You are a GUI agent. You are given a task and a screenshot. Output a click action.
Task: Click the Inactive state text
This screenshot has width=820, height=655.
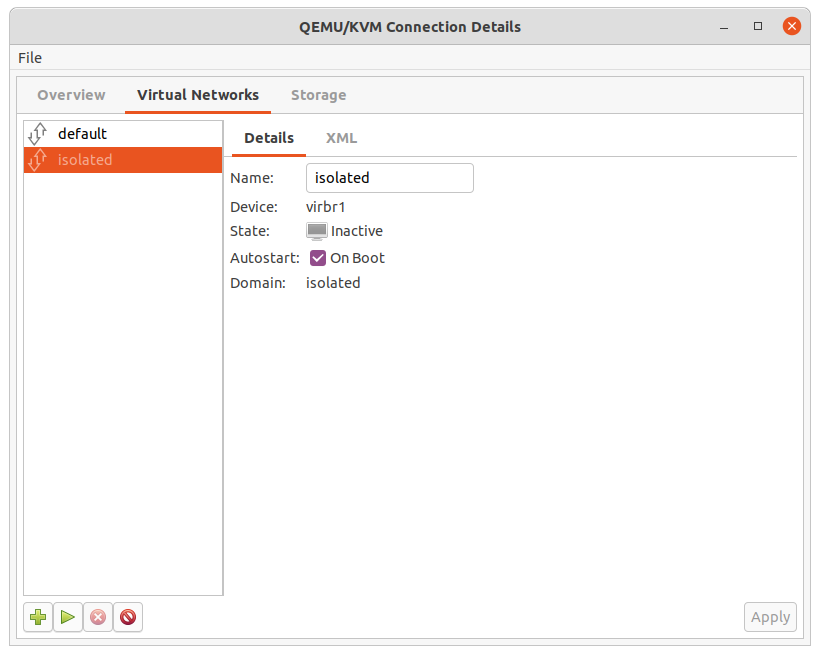click(357, 231)
